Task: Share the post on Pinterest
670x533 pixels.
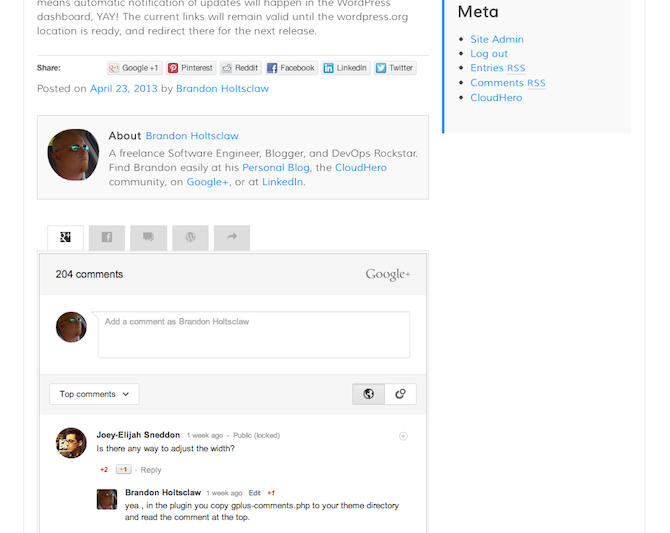Action: 190,68
